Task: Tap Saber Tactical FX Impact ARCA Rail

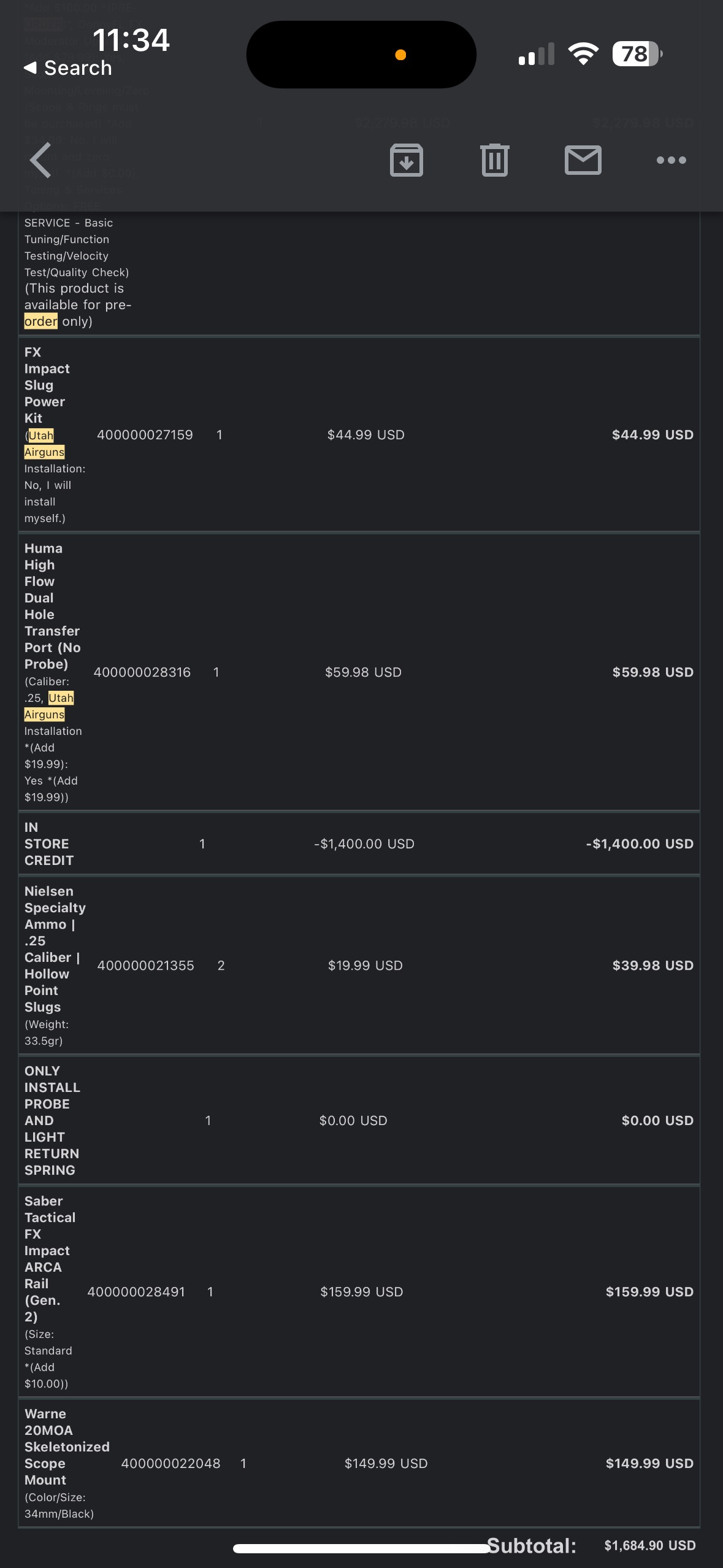Action: [48, 1258]
